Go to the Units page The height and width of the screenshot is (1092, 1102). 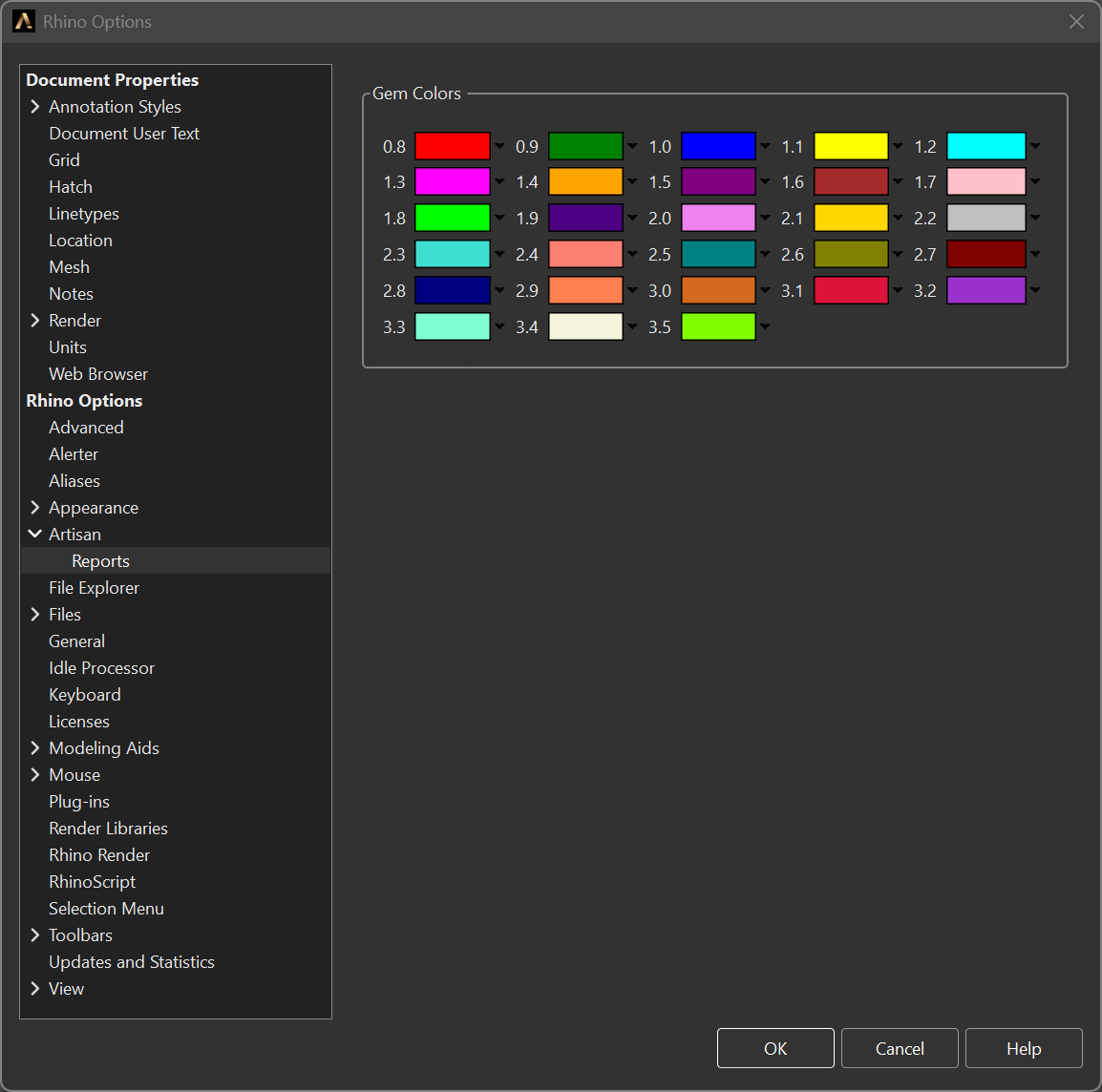tap(68, 347)
